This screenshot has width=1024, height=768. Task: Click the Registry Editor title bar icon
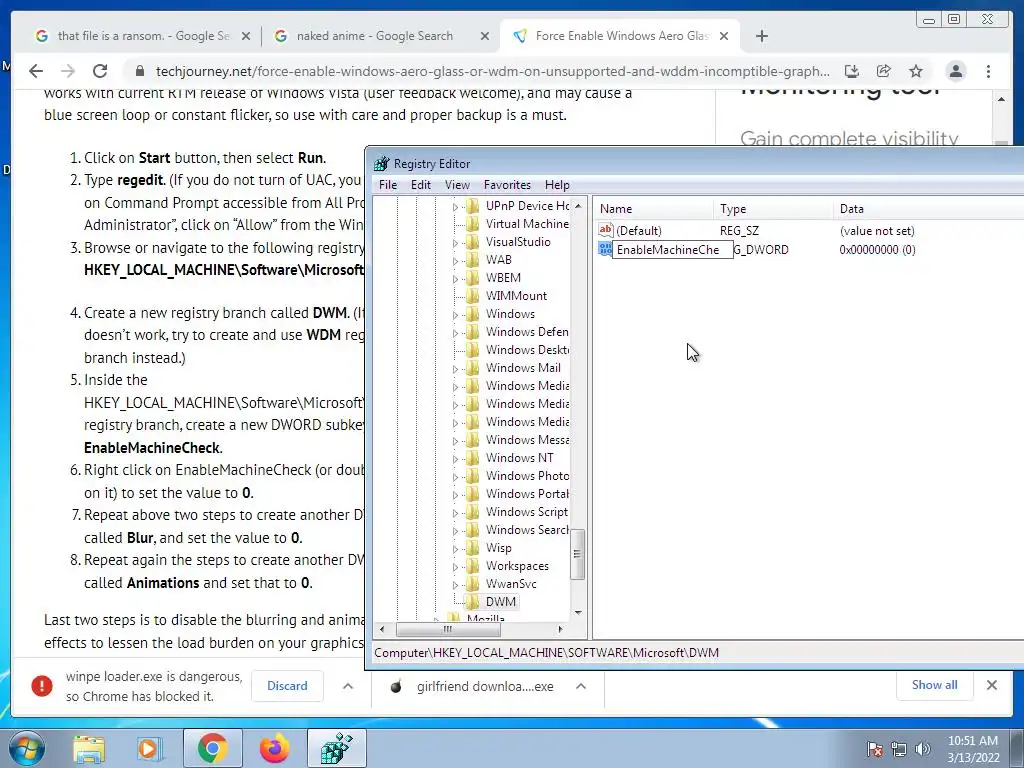click(381, 163)
